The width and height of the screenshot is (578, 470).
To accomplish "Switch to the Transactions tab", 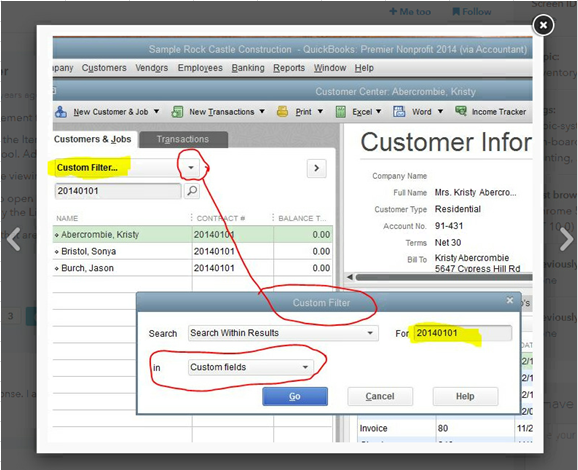I will click(x=183, y=139).
